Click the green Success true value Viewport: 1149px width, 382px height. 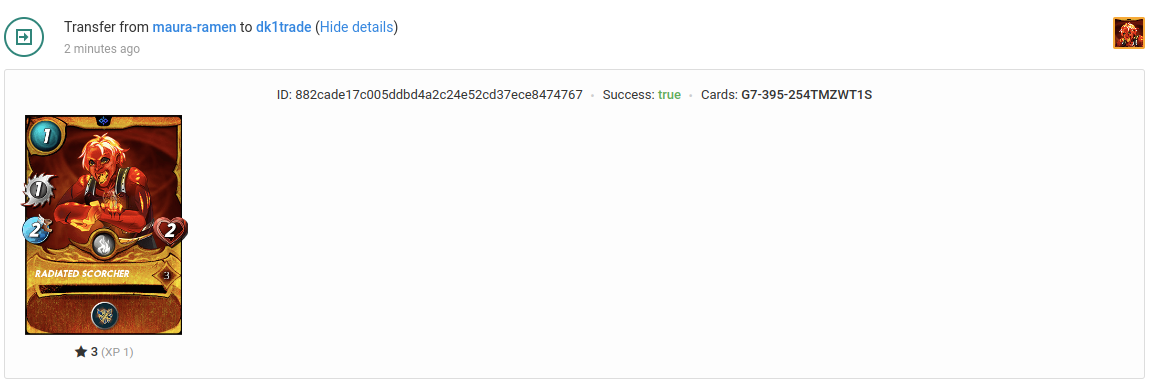(x=669, y=95)
